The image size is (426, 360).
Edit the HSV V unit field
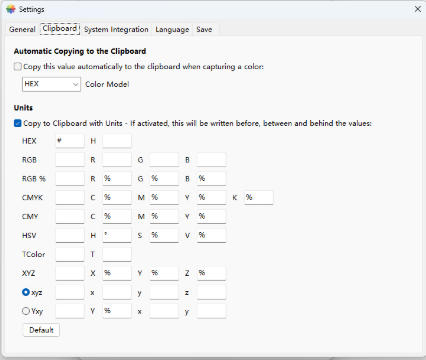coord(211,235)
